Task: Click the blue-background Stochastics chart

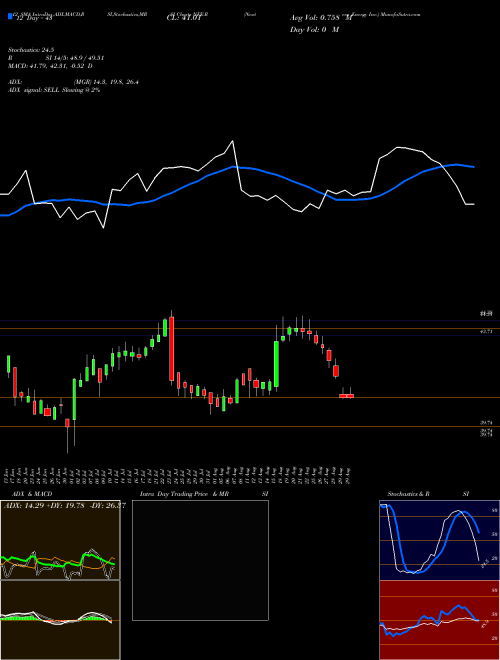Action: click(439, 540)
